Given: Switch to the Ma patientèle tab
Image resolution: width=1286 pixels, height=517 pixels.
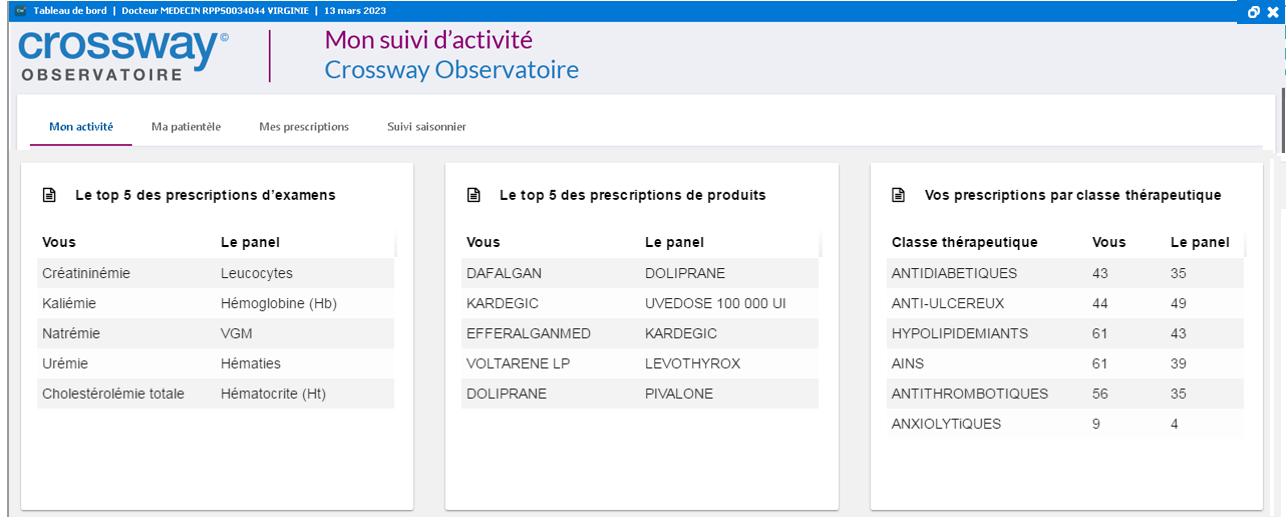Looking at the screenshot, I should click(186, 127).
